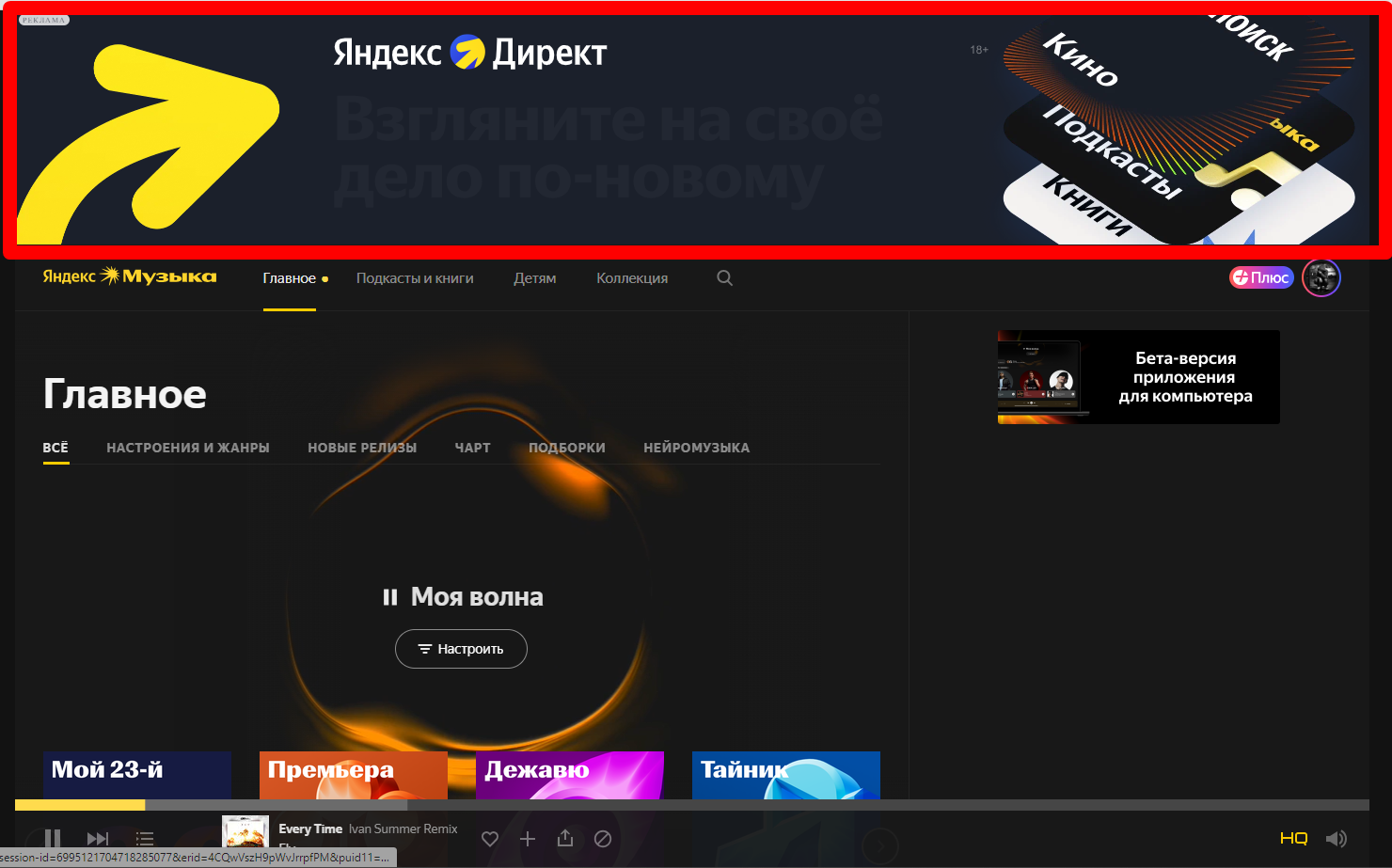Click the current track album cover
The height and width of the screenshot is (868, 1392).
coord(245,834)
